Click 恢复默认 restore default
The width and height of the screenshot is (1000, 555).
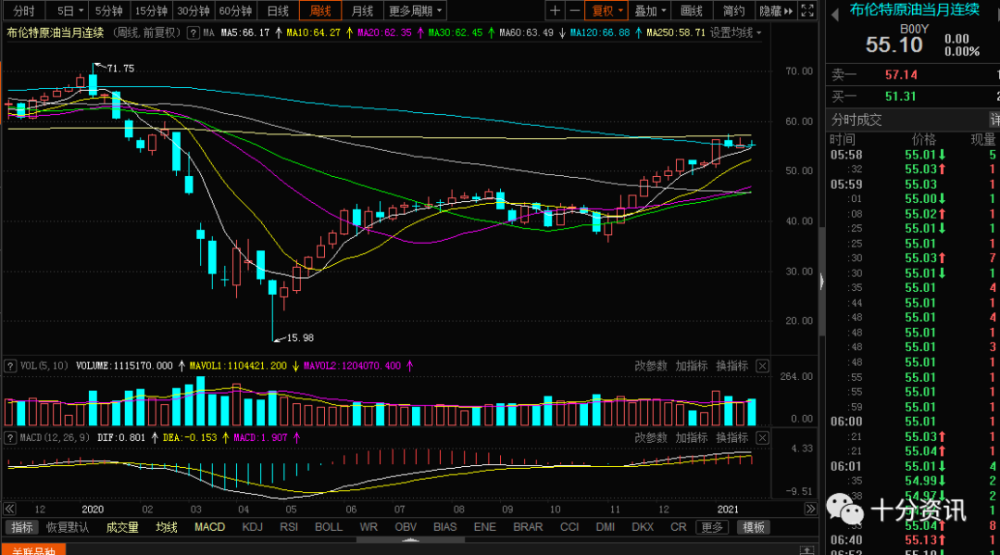(x=67, y=528)
